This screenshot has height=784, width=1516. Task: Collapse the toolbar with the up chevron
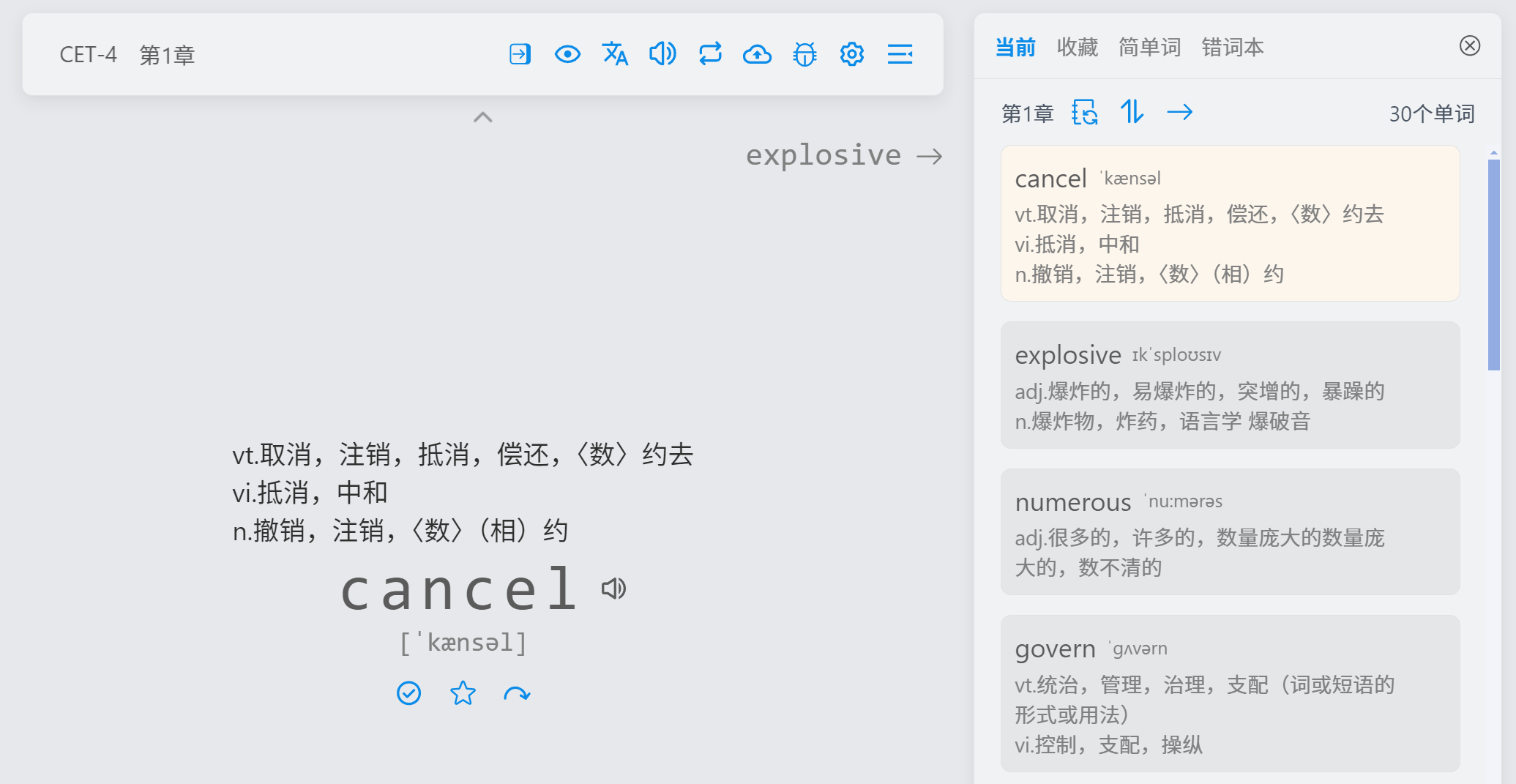(x=483, y=117)
